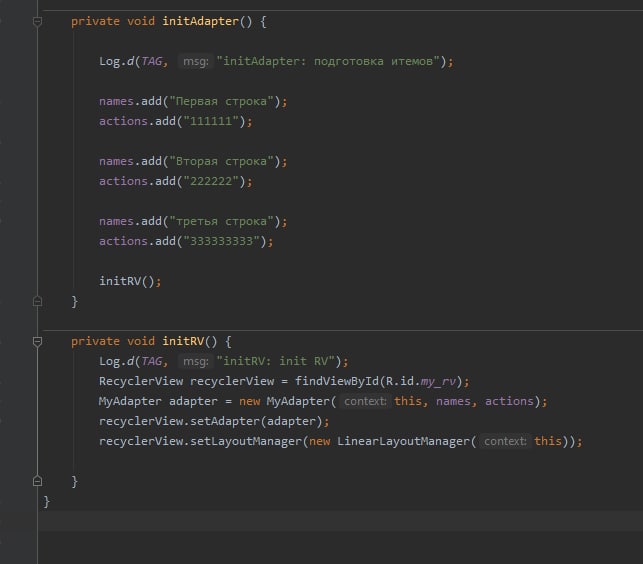Image resolution: width=643 pixels, height=564 pixels.
Task: Click the "initAdapter: подготовка итемов" string
Action: pos(328,62)
